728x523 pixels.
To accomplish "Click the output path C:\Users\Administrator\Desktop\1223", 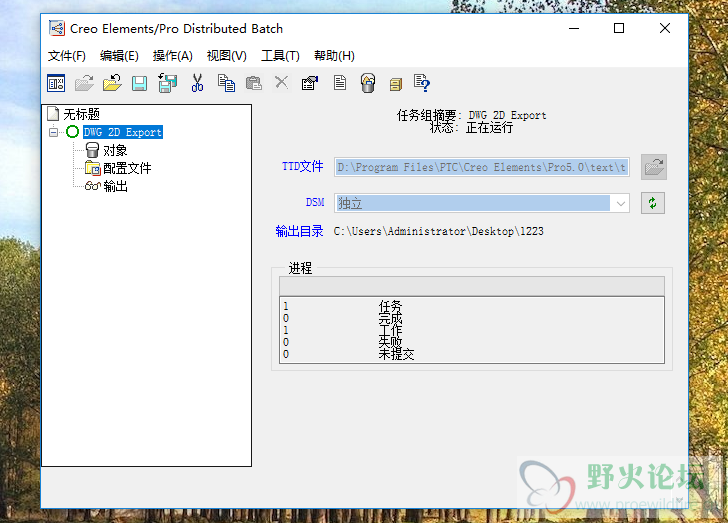I will pyautogui.click(x=439, y=231).
